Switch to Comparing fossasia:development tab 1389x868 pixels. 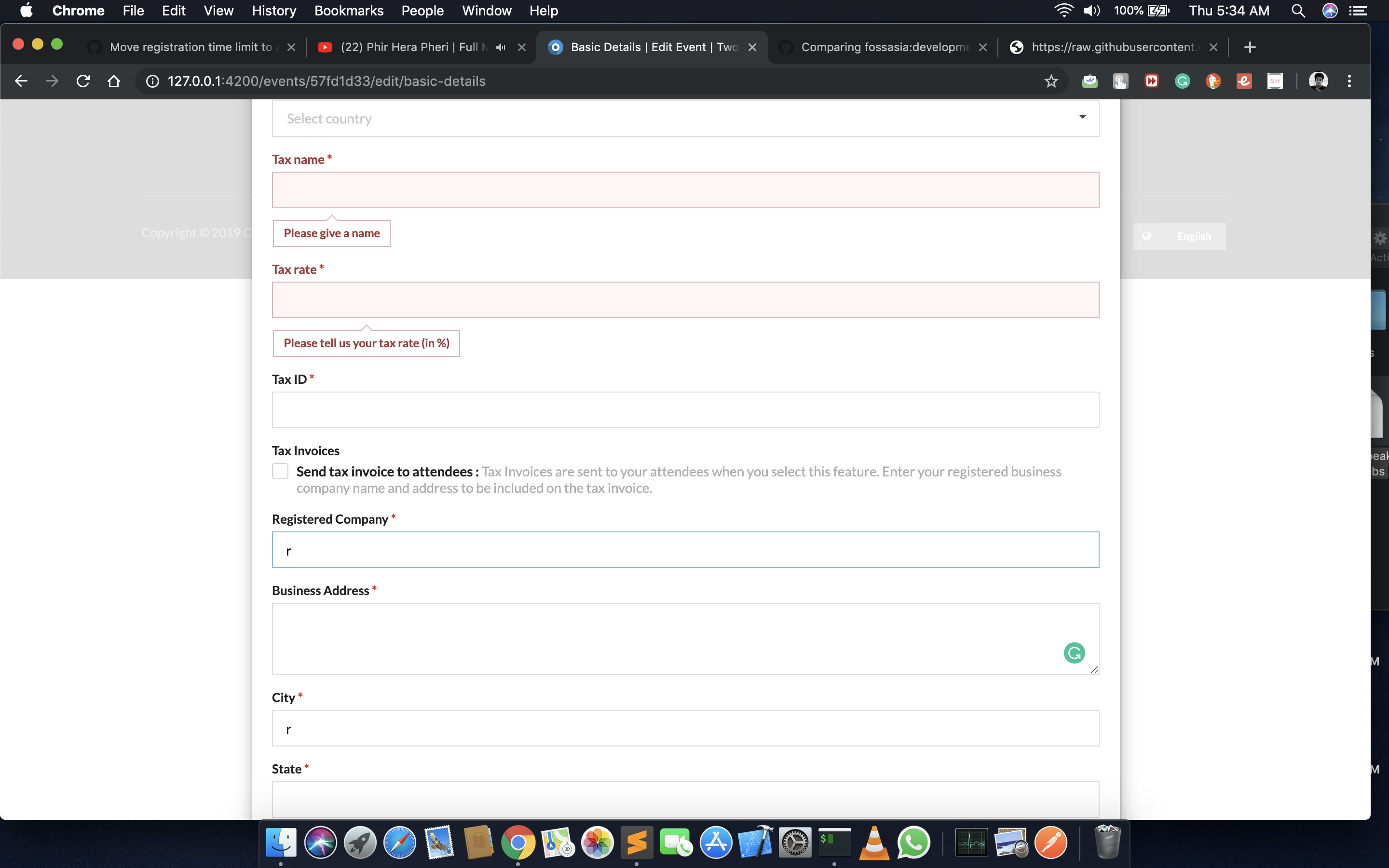pyautogui.click(x=885, y=47)
